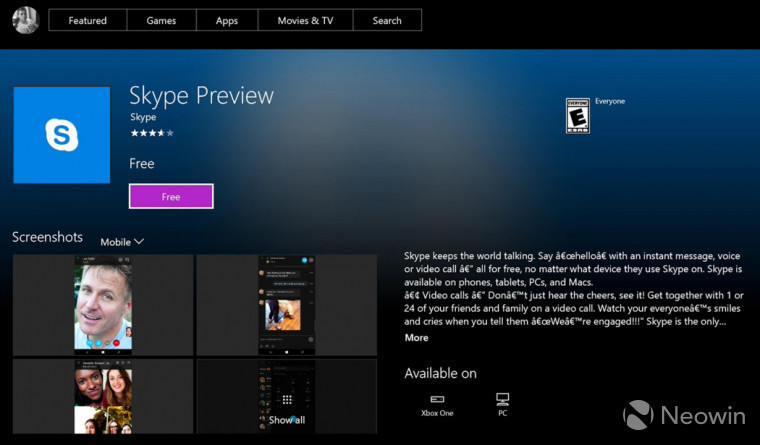Open the chat conversation screenshot
The image size is (760, 445).
point(287,305)
